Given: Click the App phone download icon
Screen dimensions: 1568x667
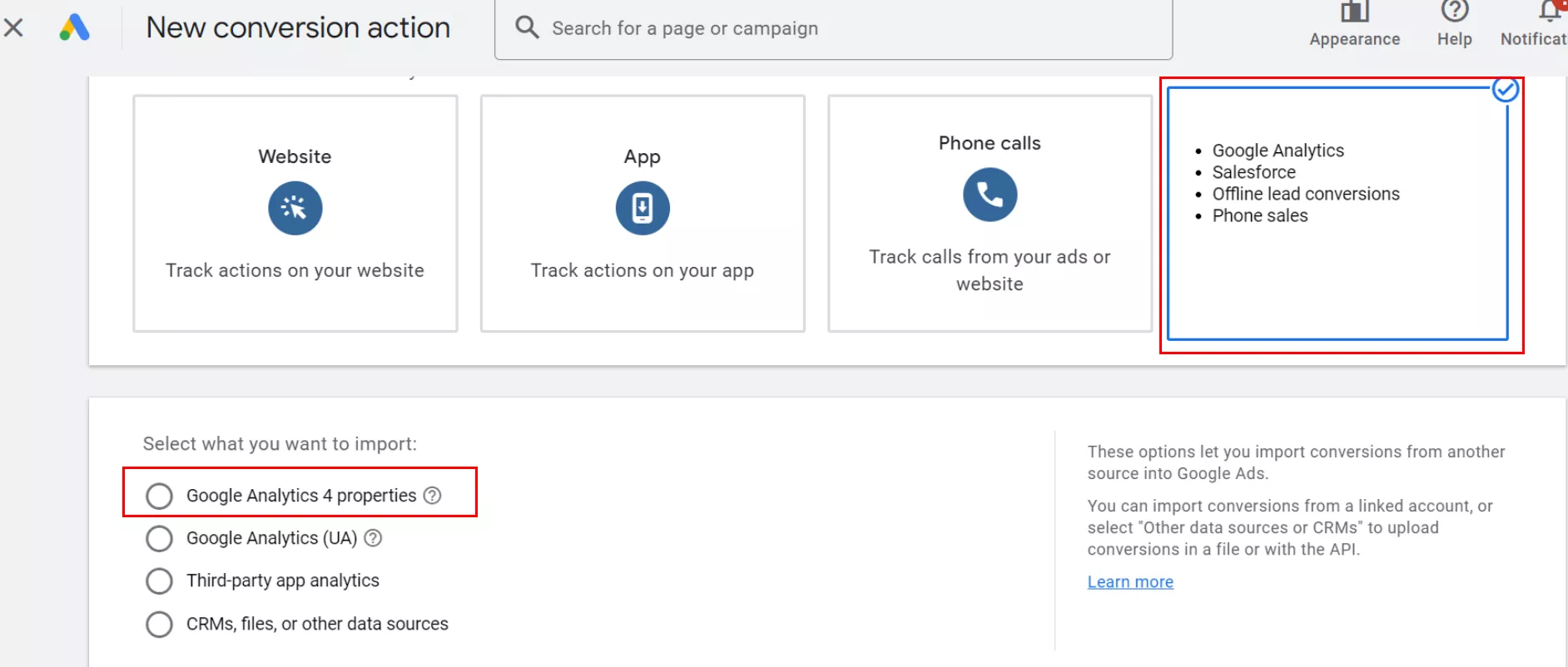Looking at the screenshot, I should tap(643, 208).
